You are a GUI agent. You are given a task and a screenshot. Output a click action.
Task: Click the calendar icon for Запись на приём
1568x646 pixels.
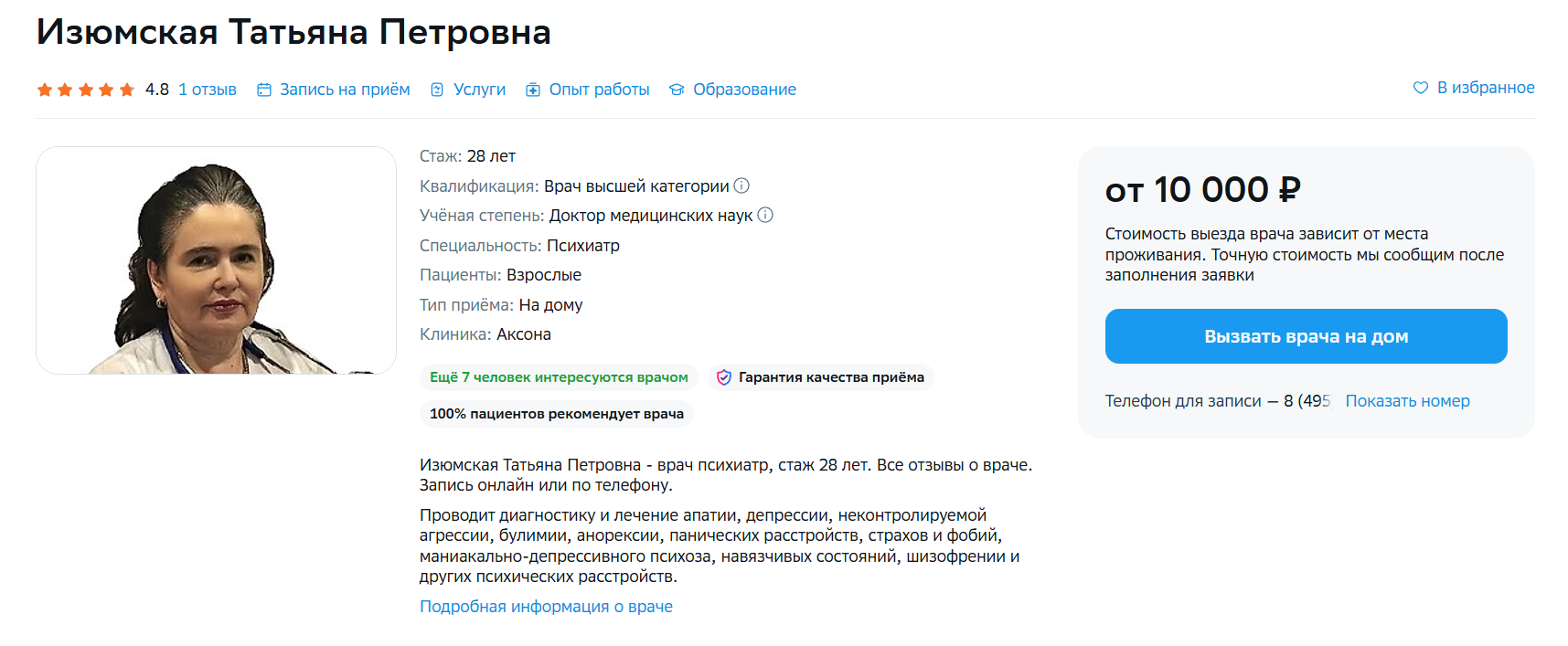pyautogui.click(x=264, y=90)
